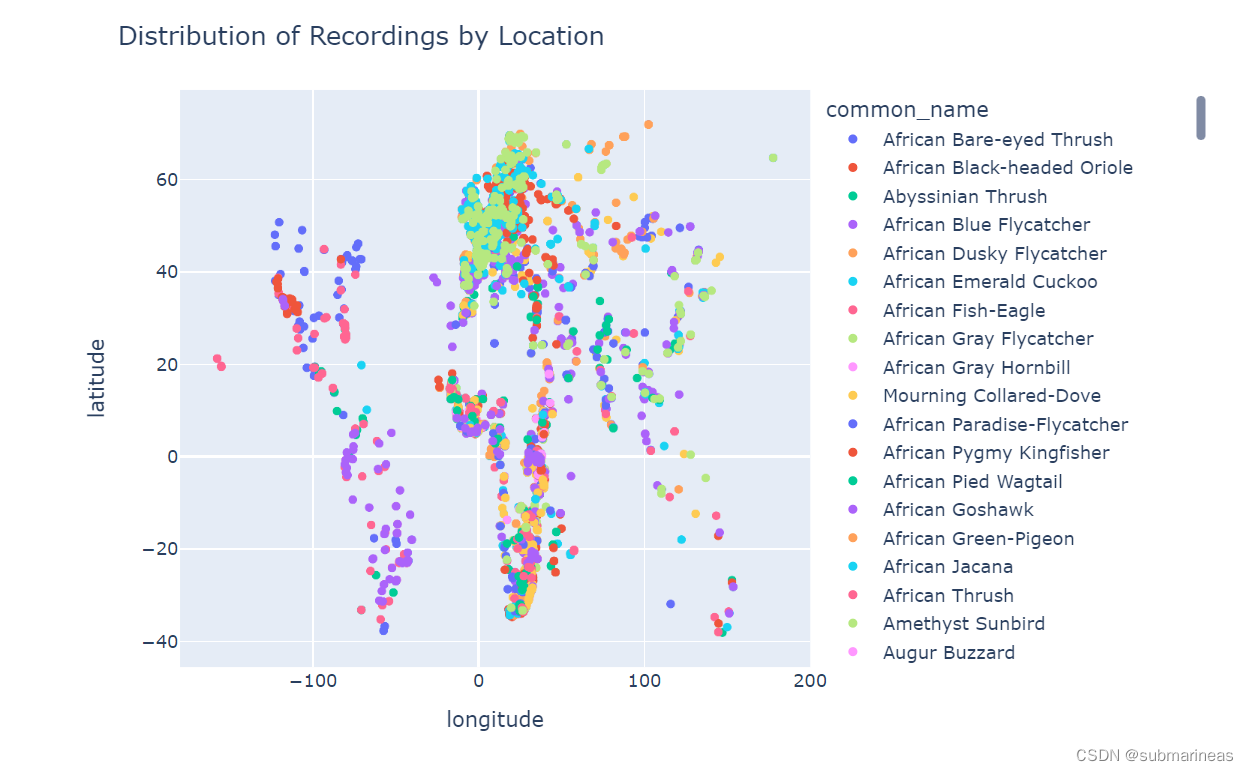Hide African Blue Flycatcher trace
Image resolution: width=1249 pixels, height=771 pixels.
click(x=968, y=225)
